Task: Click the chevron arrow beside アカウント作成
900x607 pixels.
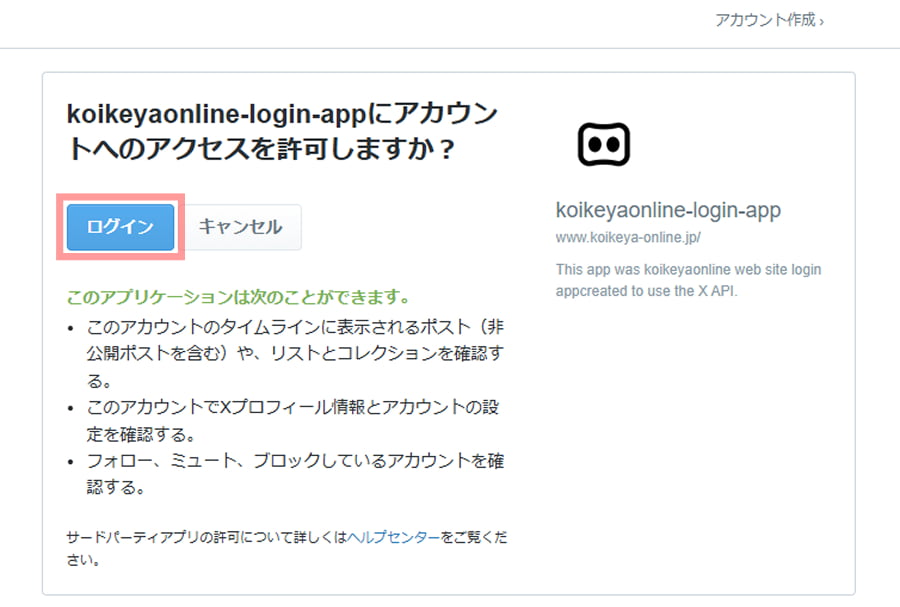Action: pos(822,21)
